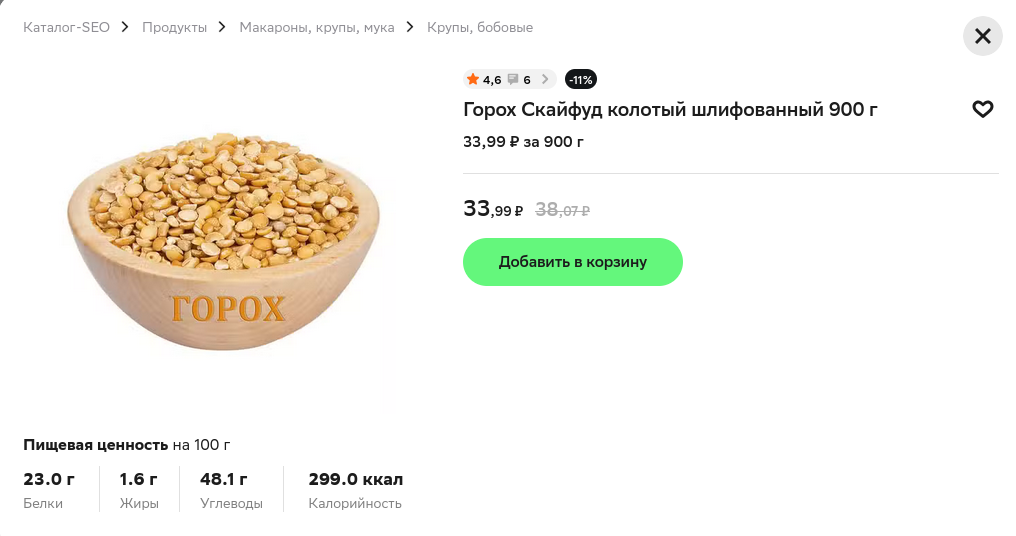Image resolution: width=1016 pixels, height=536 pixels.
Task: Open Крупы, бобовые breadcrumb link
Action: [480, 27]
